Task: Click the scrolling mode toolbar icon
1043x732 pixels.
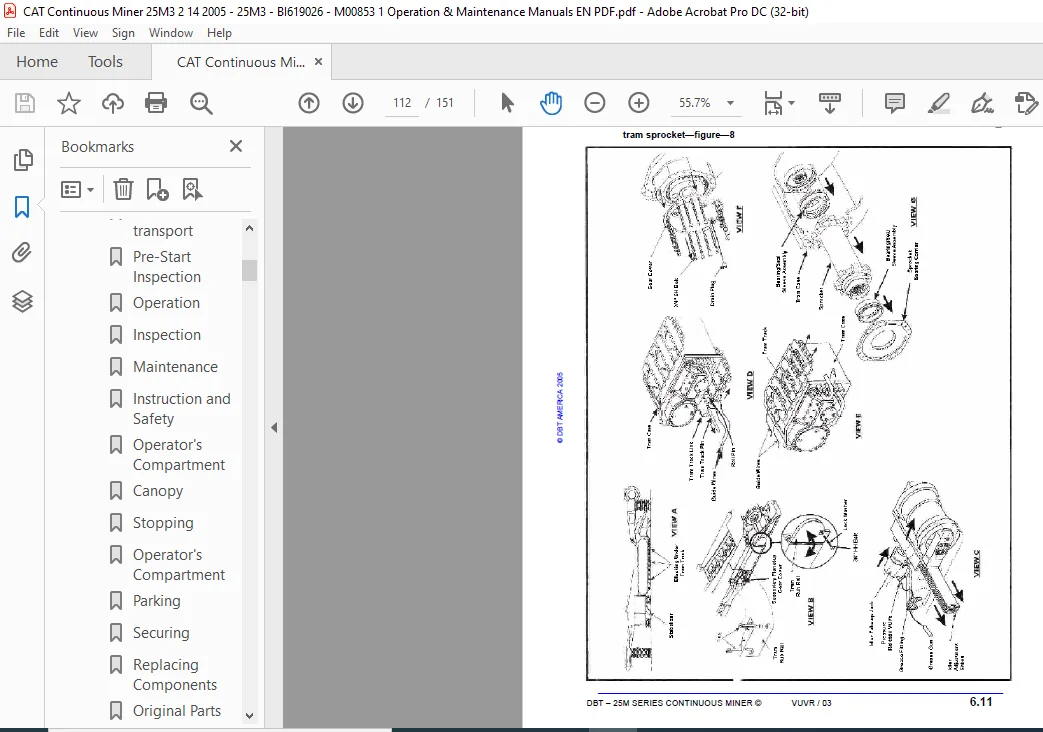Action: click(x=829, y=103)
